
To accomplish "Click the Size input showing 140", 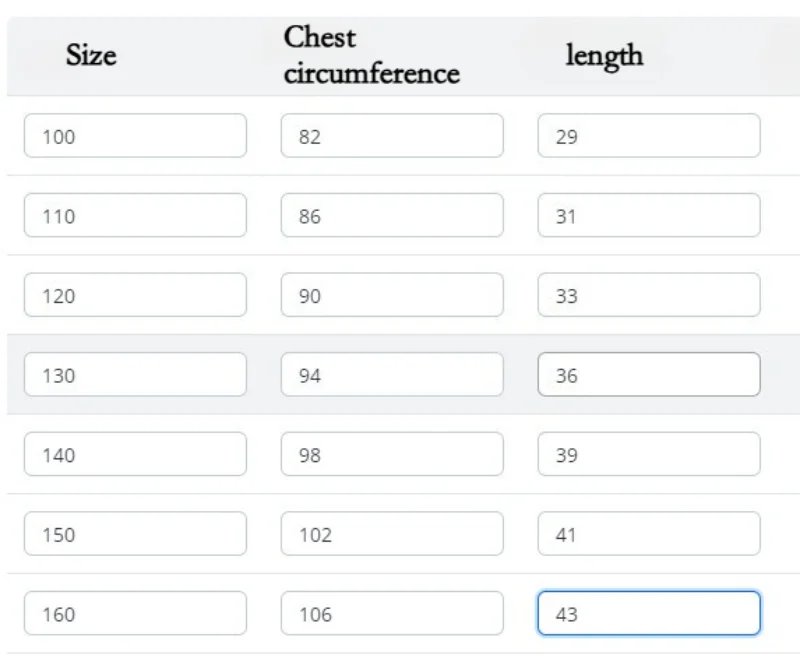I will (x=135, y=454).
